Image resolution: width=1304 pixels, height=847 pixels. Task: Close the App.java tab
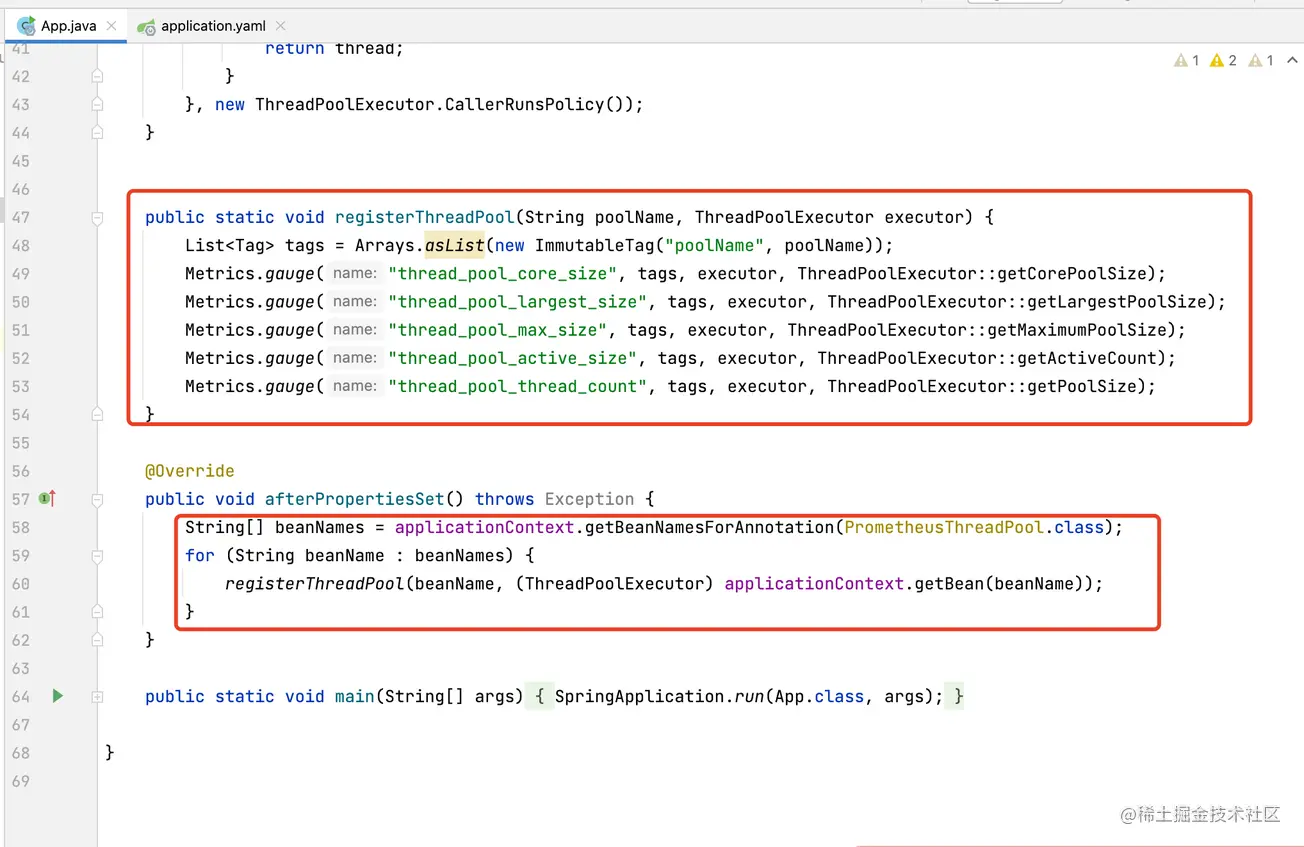[111, 27]
